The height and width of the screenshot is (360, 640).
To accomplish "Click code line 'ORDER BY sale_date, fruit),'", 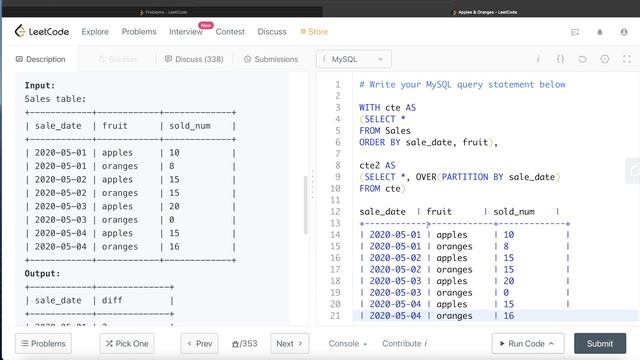I will pos(428,142).
